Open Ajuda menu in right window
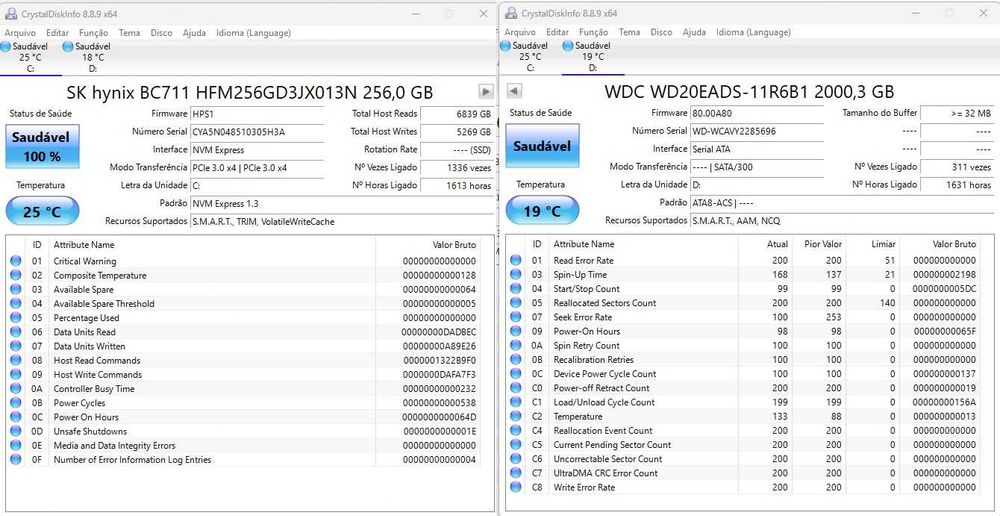Screen dimensions: 1000x516 pos(694,32)
